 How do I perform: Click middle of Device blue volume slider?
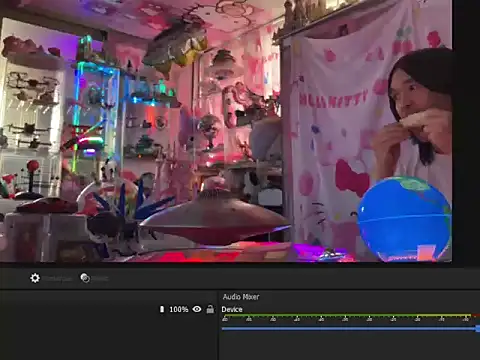pyautogui.click(x=349, y=329)
